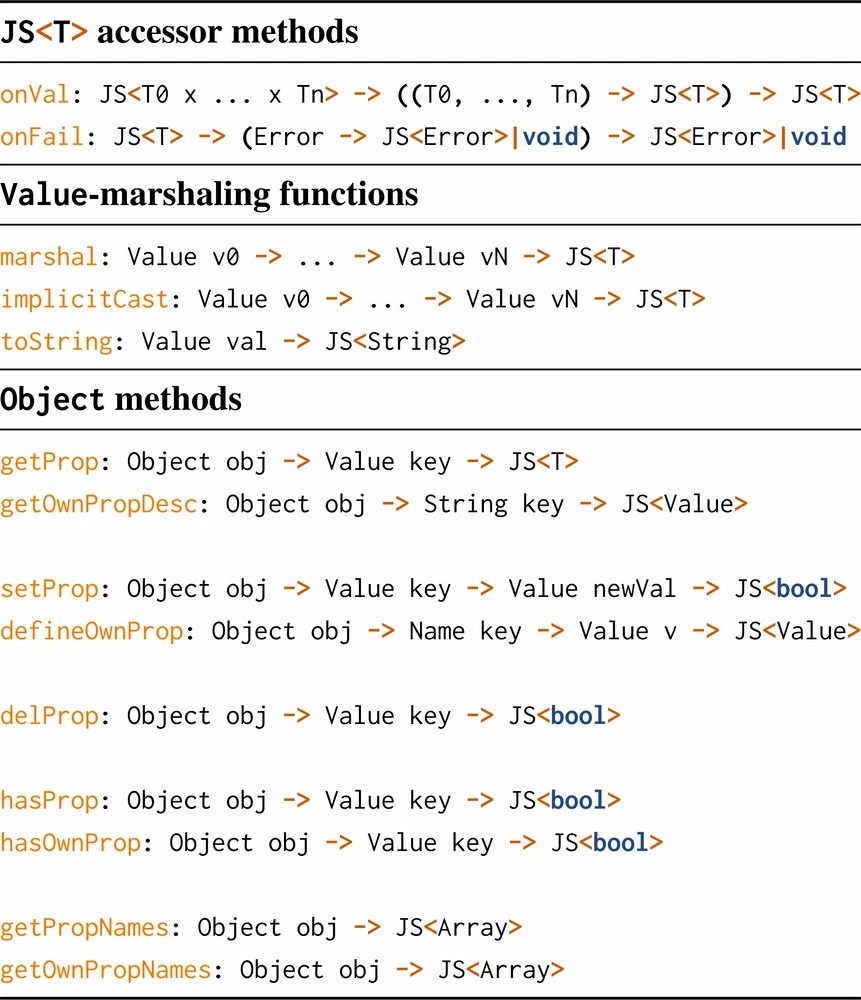Select the setProp method name
The width and height of the screenshot is (861, 1000).
[49, 588]
